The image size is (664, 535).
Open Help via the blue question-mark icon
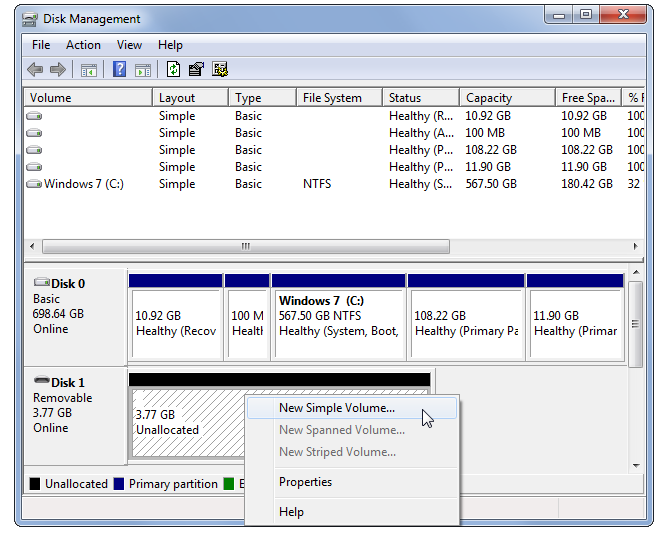(x=119, y=69)
